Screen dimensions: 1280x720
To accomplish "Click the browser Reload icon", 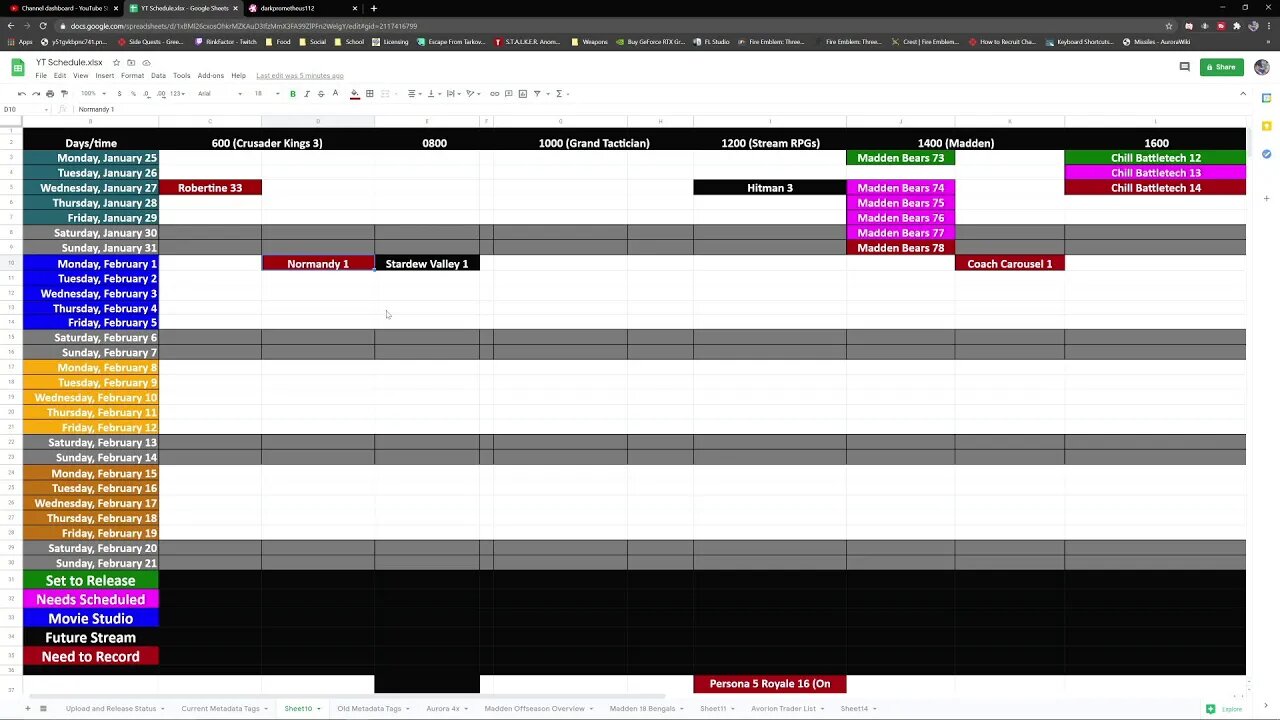I will (43, 25).
